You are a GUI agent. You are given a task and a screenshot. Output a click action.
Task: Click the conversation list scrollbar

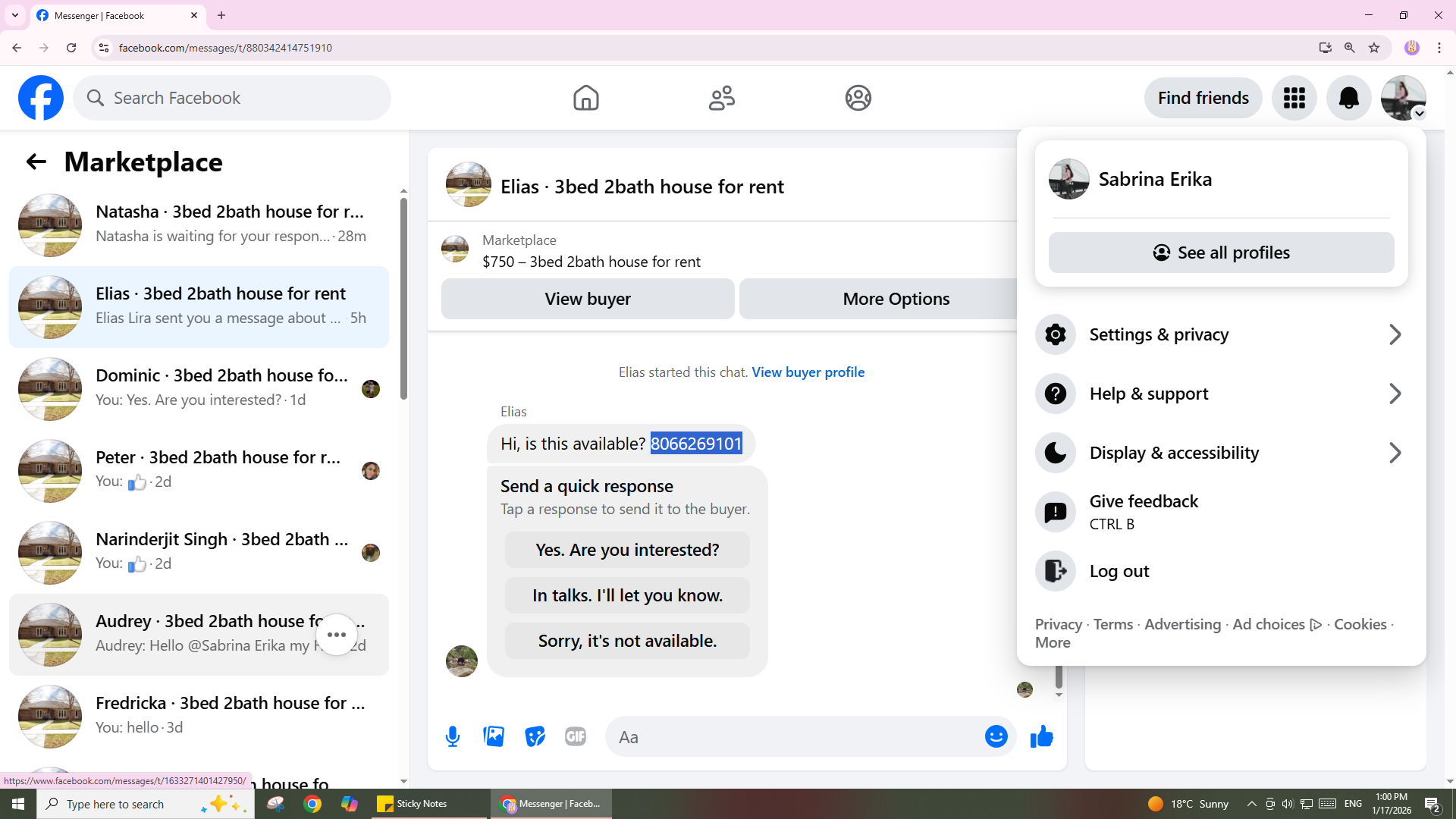click(x=403, y=298)
